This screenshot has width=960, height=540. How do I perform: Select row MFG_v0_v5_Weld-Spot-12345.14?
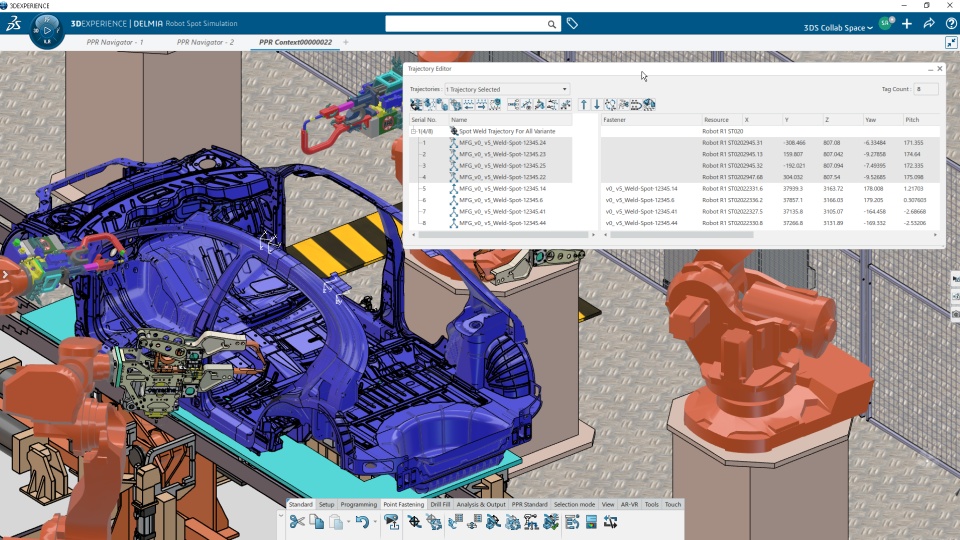coord(502,189)
